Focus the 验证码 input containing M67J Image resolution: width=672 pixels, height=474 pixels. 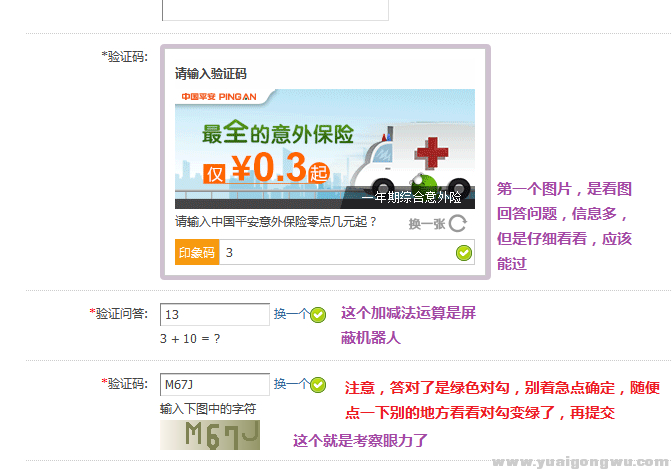tap(215, 384)
